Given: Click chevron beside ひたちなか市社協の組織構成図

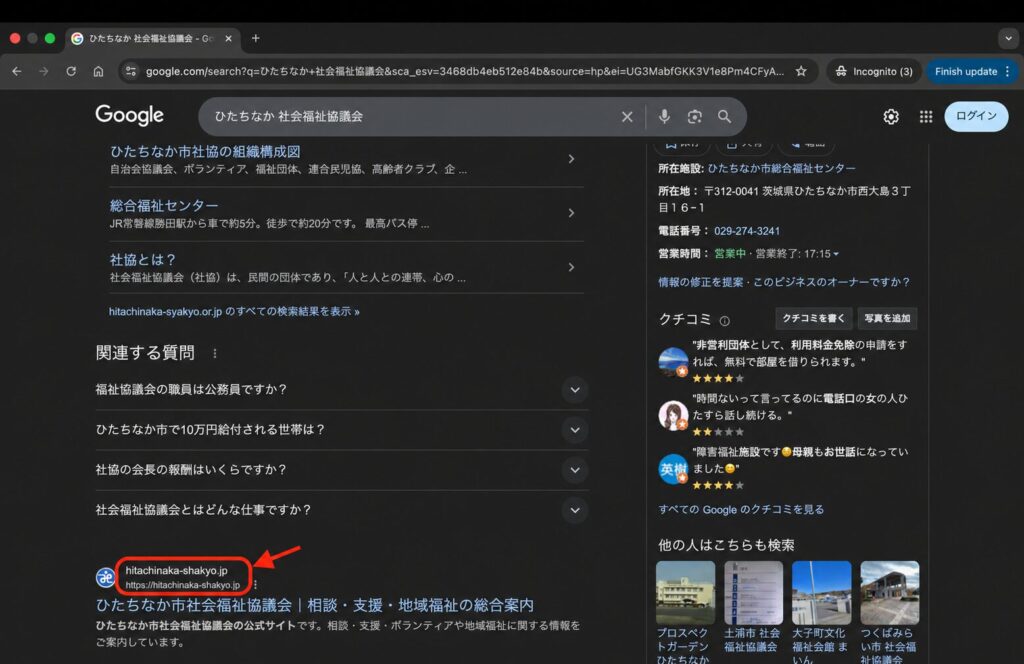Looking at the screenshot, I should (x=571, y=159).
